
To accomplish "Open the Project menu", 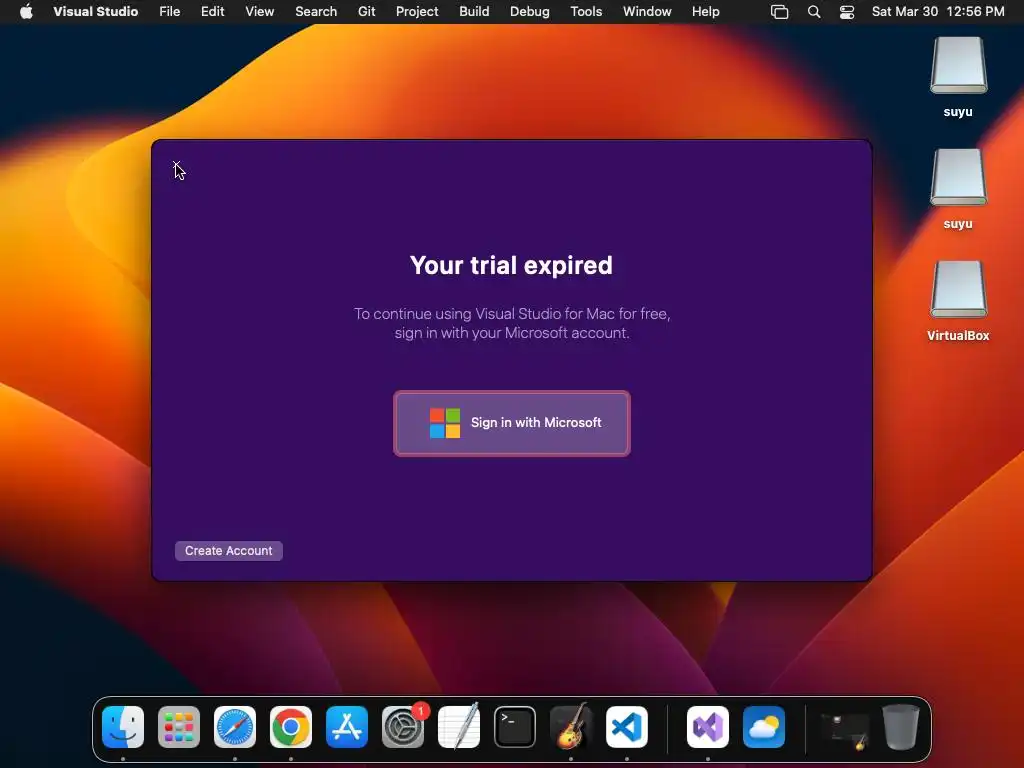I will tap(417, 12).
